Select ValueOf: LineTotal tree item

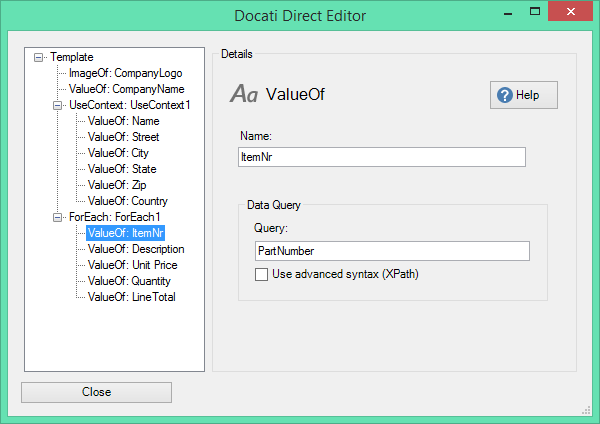pos(132,297)
